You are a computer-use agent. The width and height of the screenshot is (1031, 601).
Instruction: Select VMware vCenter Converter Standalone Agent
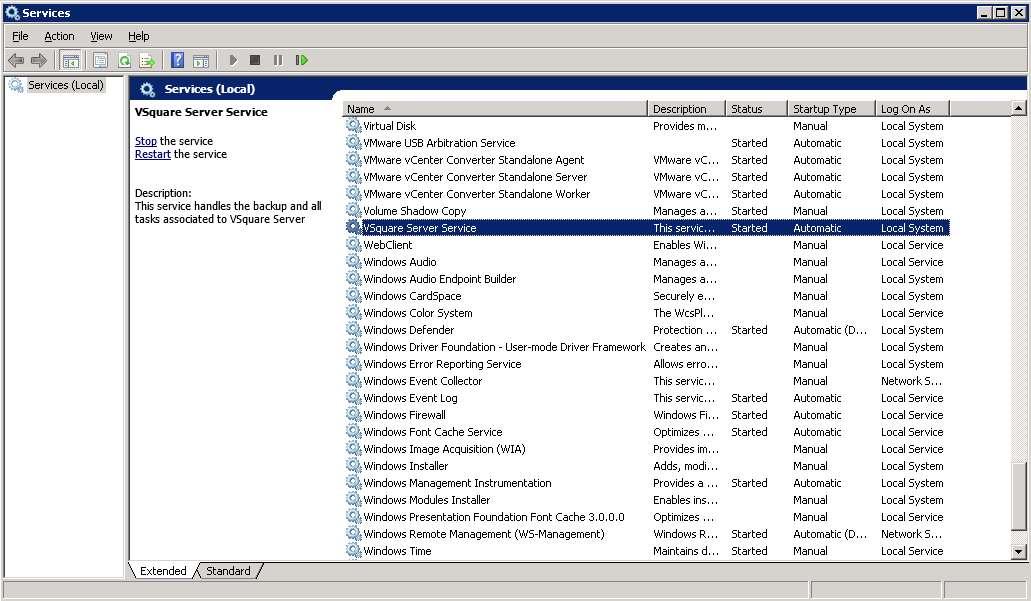[x=647, y=160]
